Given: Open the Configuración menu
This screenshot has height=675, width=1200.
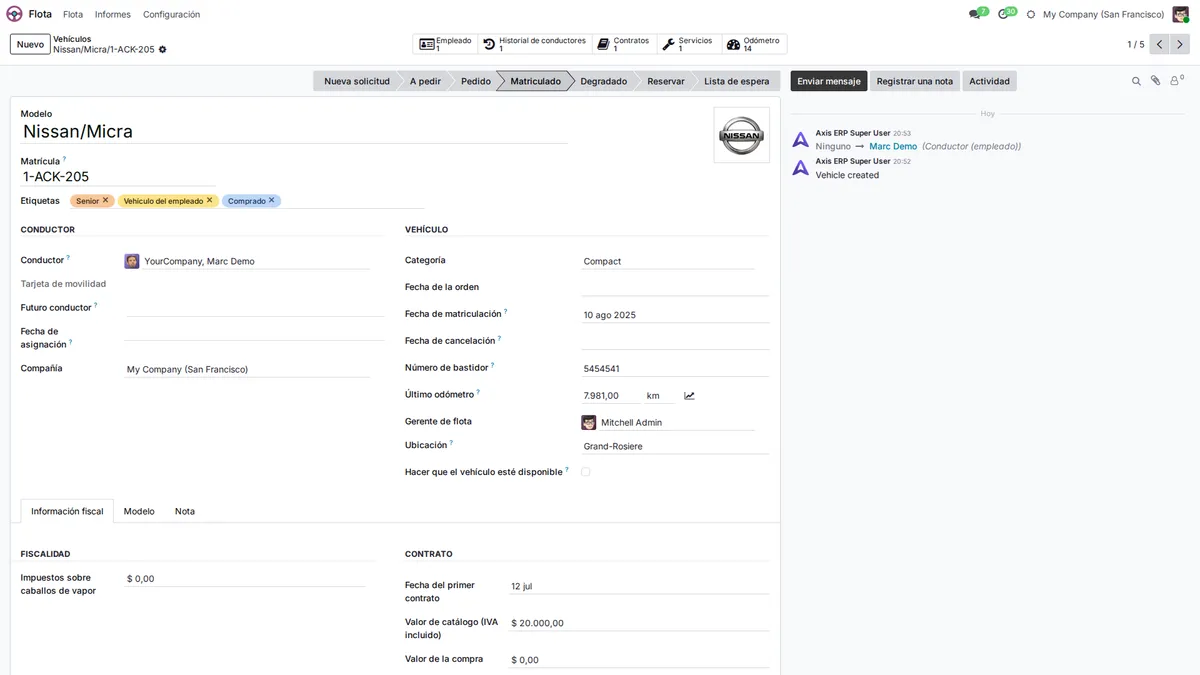Looking at the screenshot, I should pyautogui.click(x=171, y=14).
